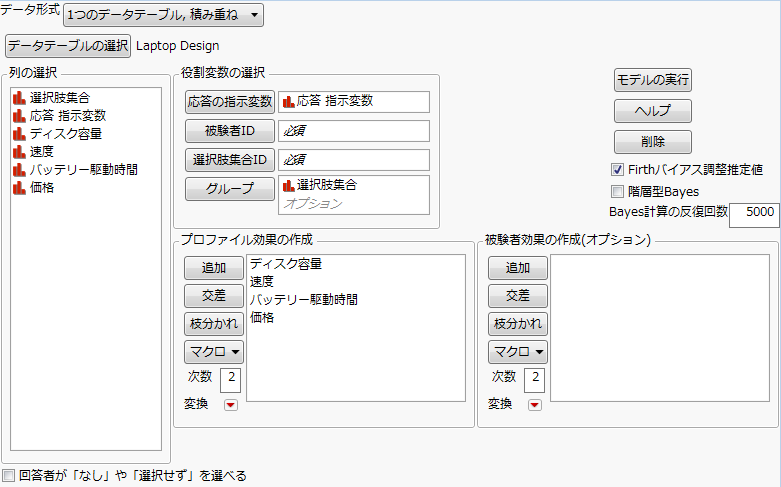Click the empty 被験者ID required field
This screenshot has width=781, height=487.
coord(354,131)
